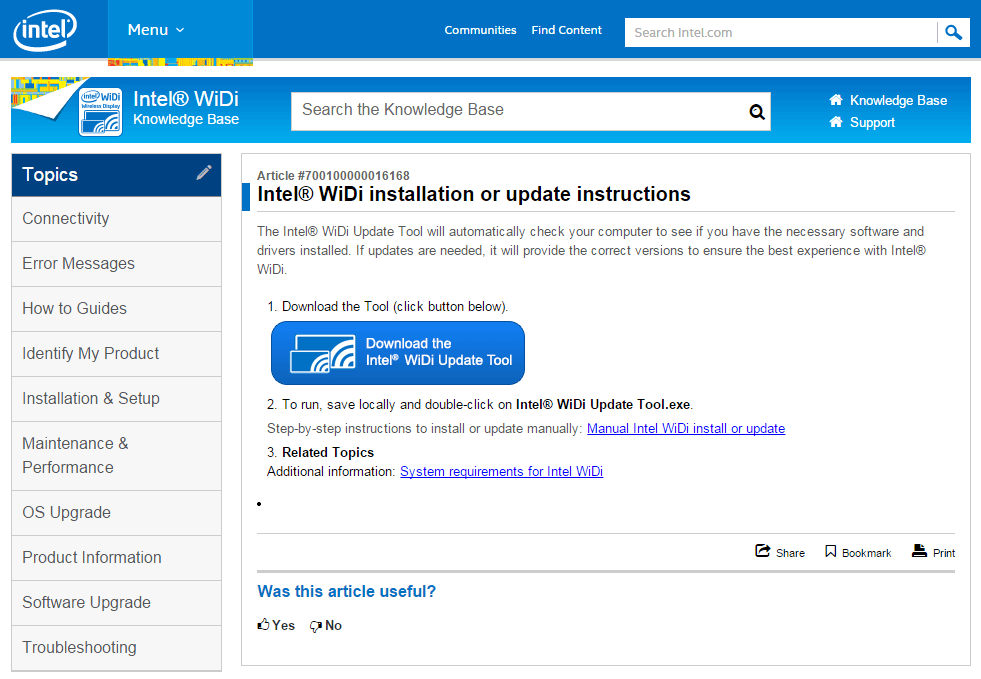Click the thumbs-down icon
The height and width of the screenshot is (679, 981).
[x=316, y=626]
